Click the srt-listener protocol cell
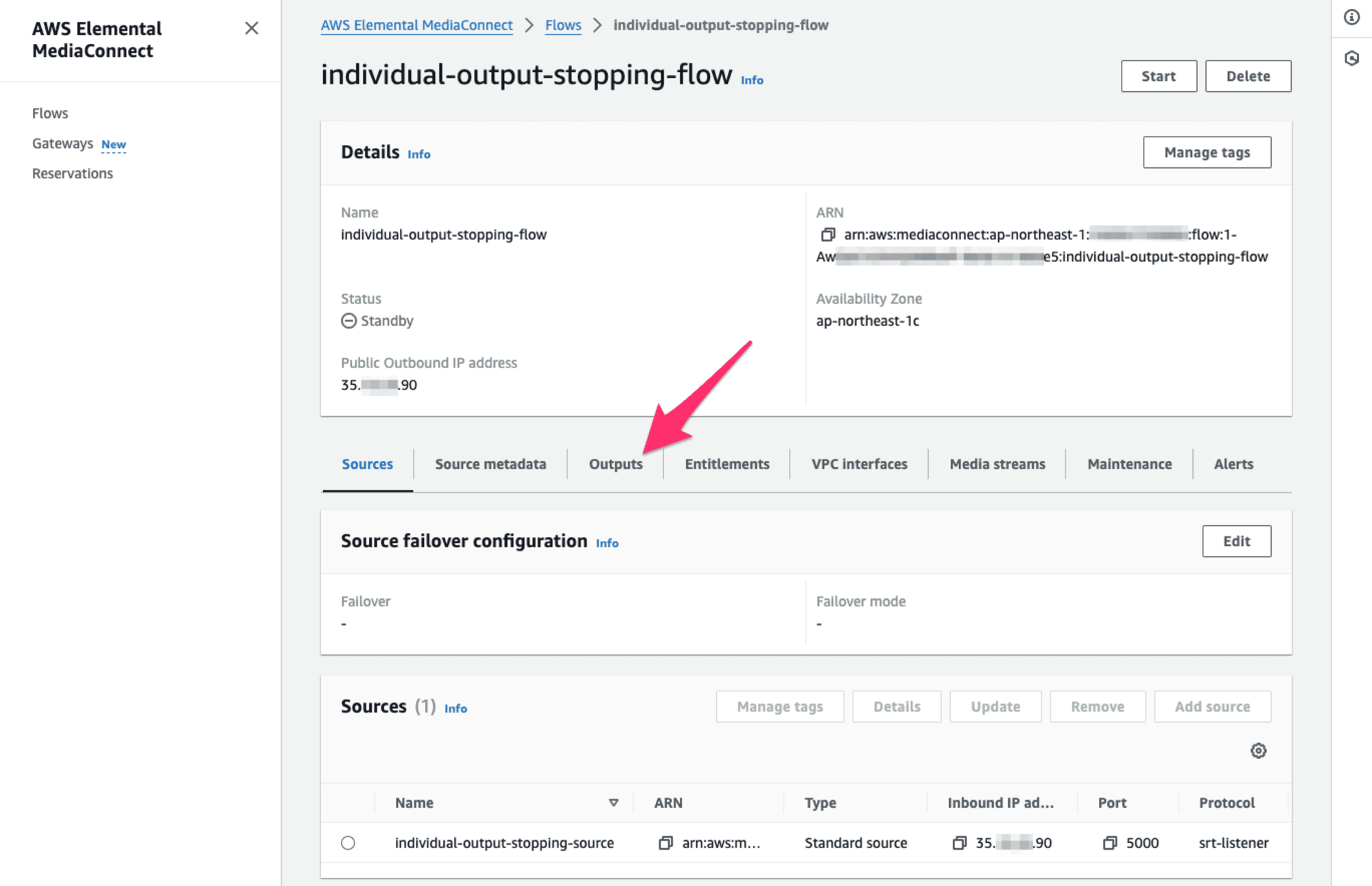This screenshot has height=886, width=1372. point(1233,843)
